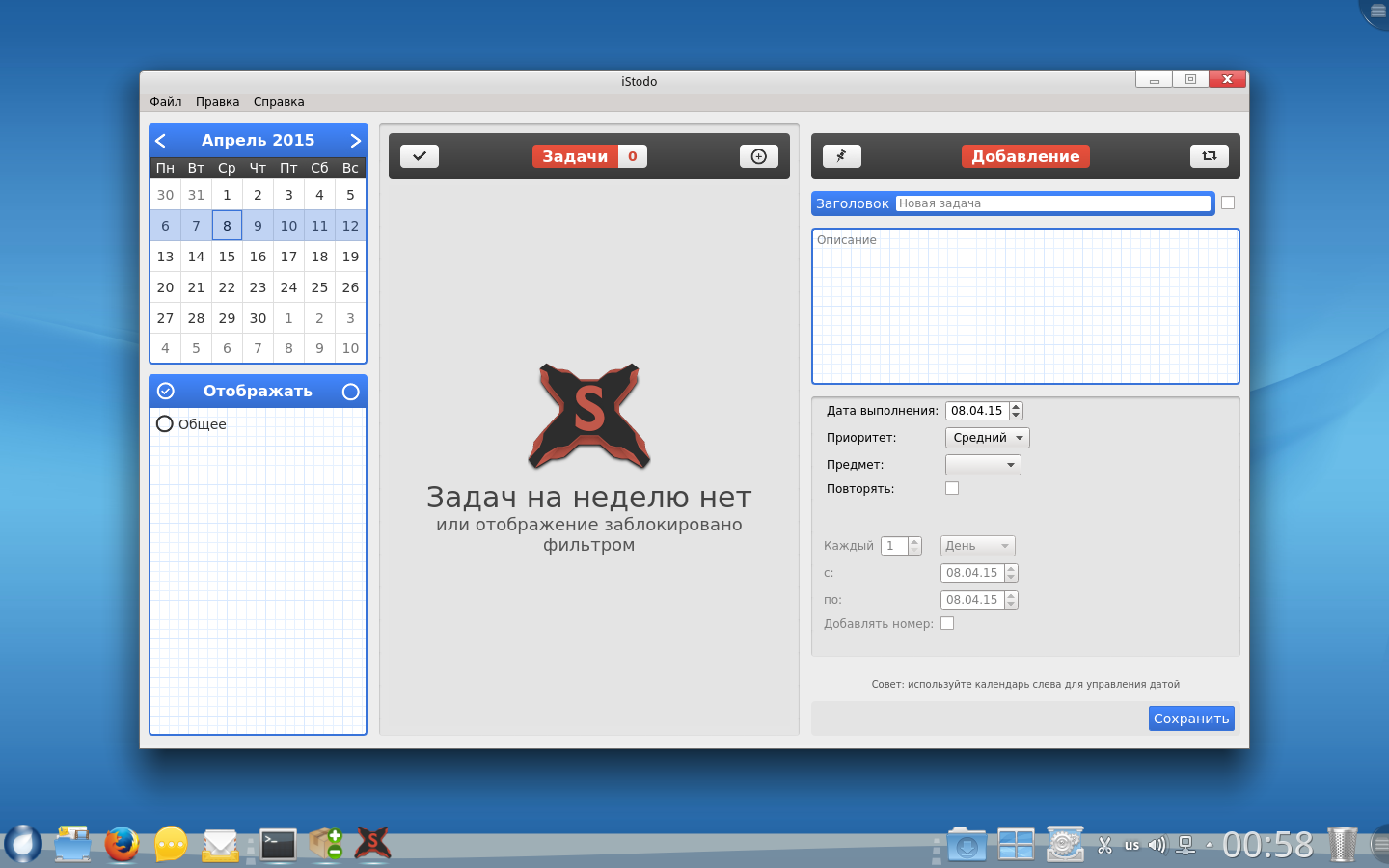Check the Добавлять номер checkbox
The height and width of the screenshot is (868, 1389).
click(x=947, y=623)
